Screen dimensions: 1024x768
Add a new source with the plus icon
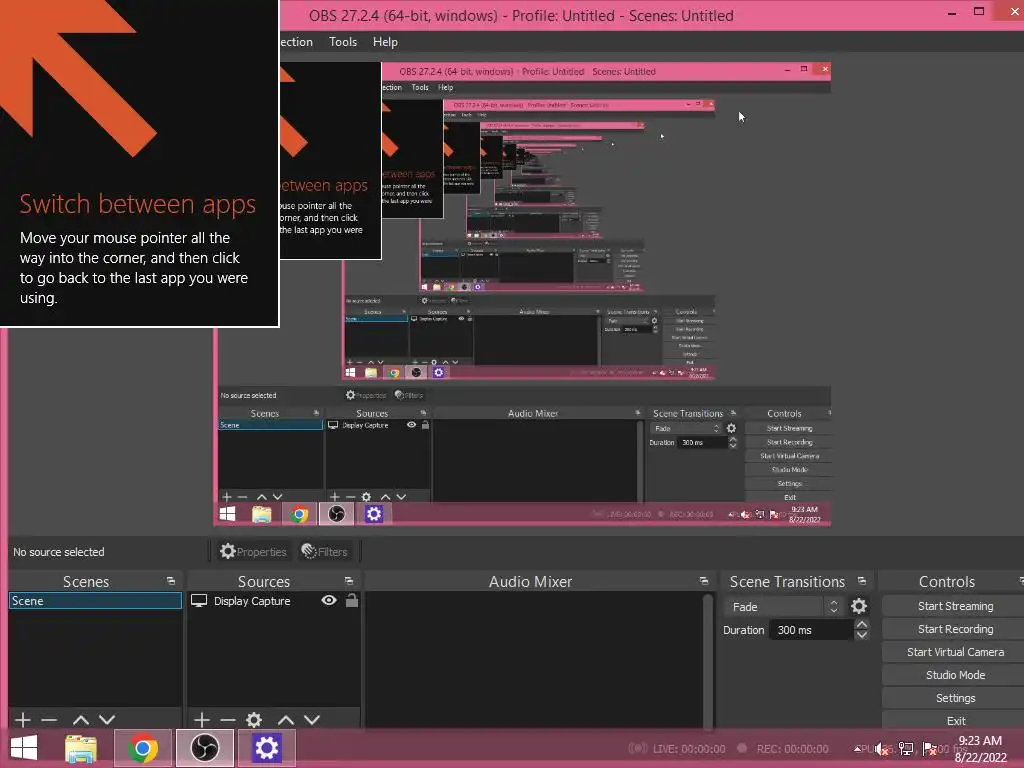(x=202, y=720)
